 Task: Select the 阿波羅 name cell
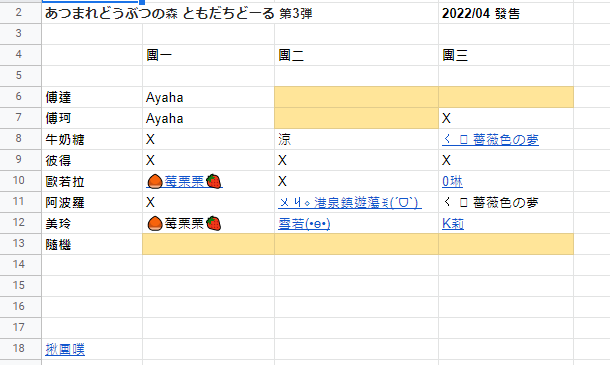pos(92,202)
